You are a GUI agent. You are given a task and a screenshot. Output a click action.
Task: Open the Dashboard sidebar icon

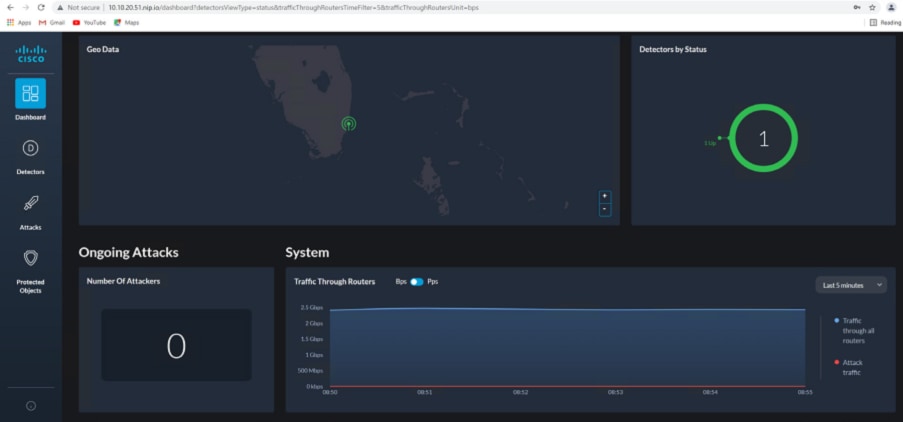pos(31,93)
